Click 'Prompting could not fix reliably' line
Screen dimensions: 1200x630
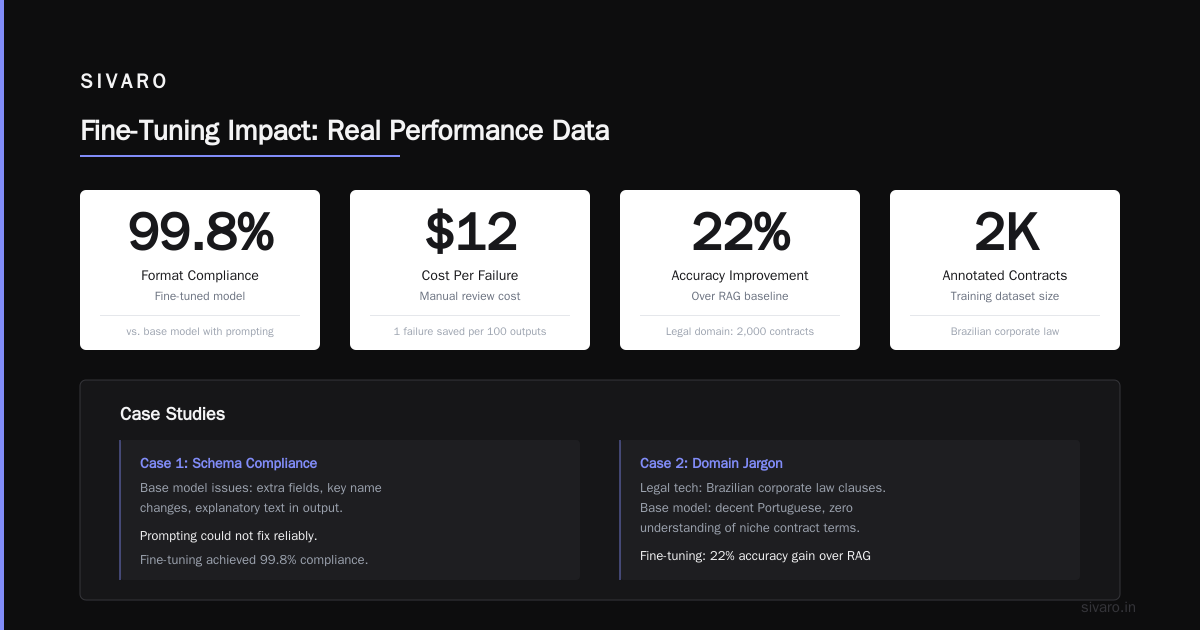[229, 535]
